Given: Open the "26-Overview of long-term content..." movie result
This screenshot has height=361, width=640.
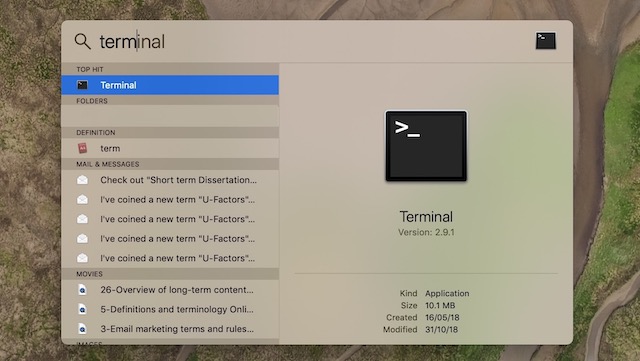Looking at the screenshot, I should tap(170, 290).
